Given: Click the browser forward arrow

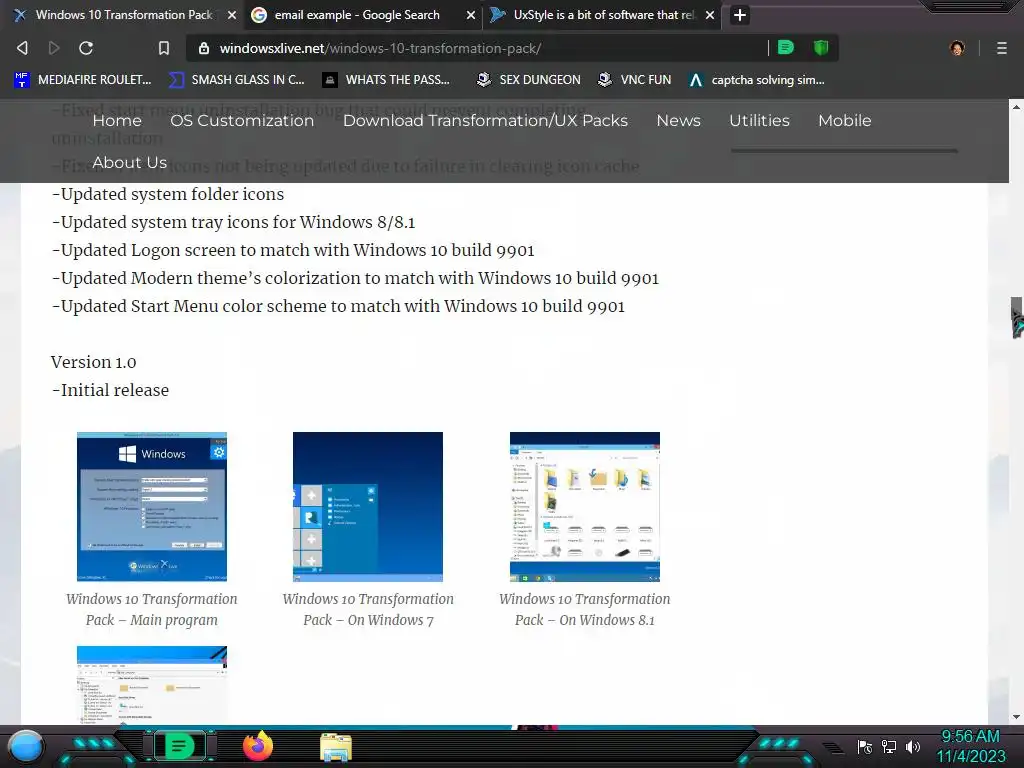Looking at the screenshot, I should click(54, 48).
